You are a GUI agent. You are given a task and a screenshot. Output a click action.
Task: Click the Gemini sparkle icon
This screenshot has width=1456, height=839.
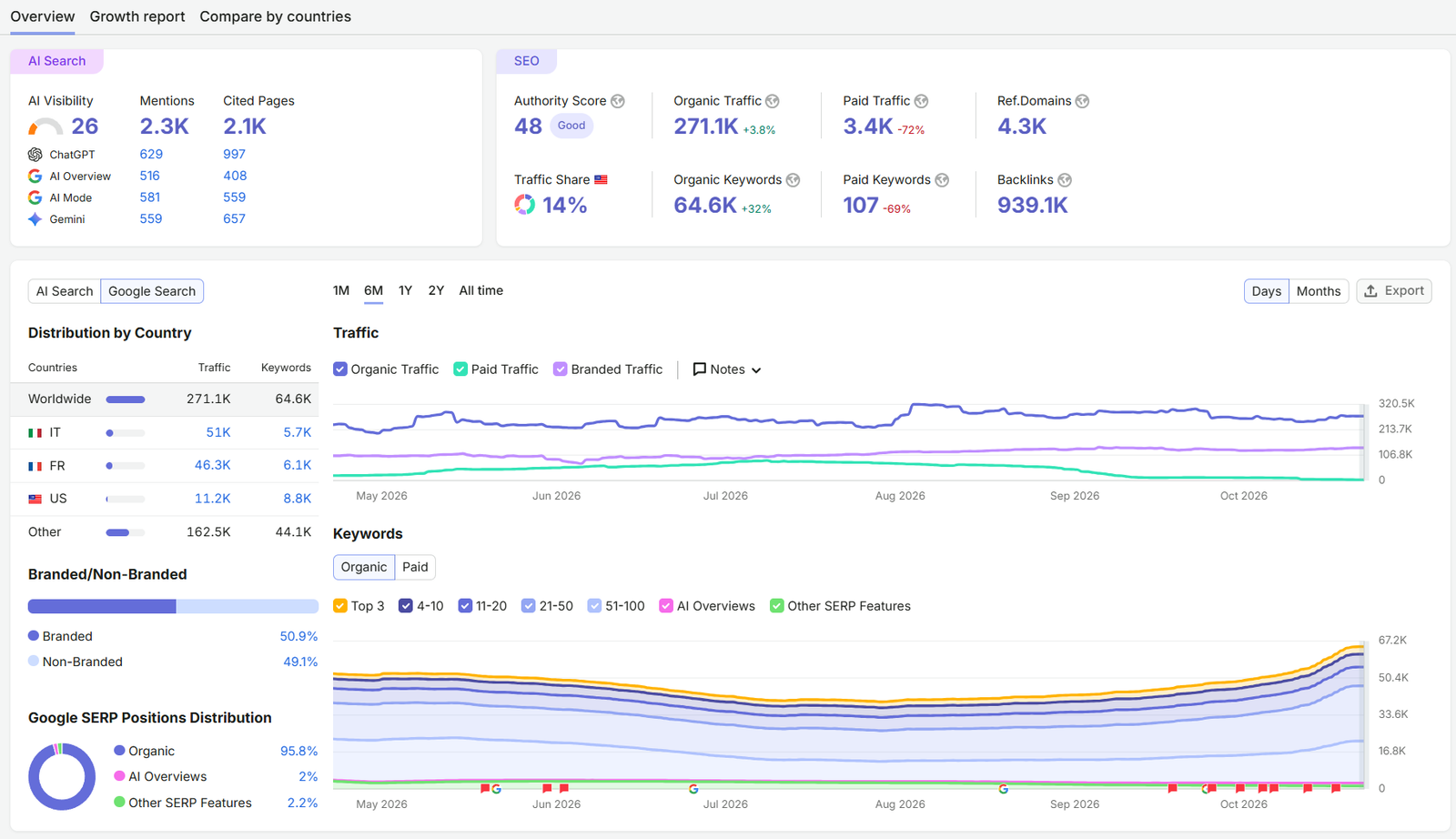(35, 219)
